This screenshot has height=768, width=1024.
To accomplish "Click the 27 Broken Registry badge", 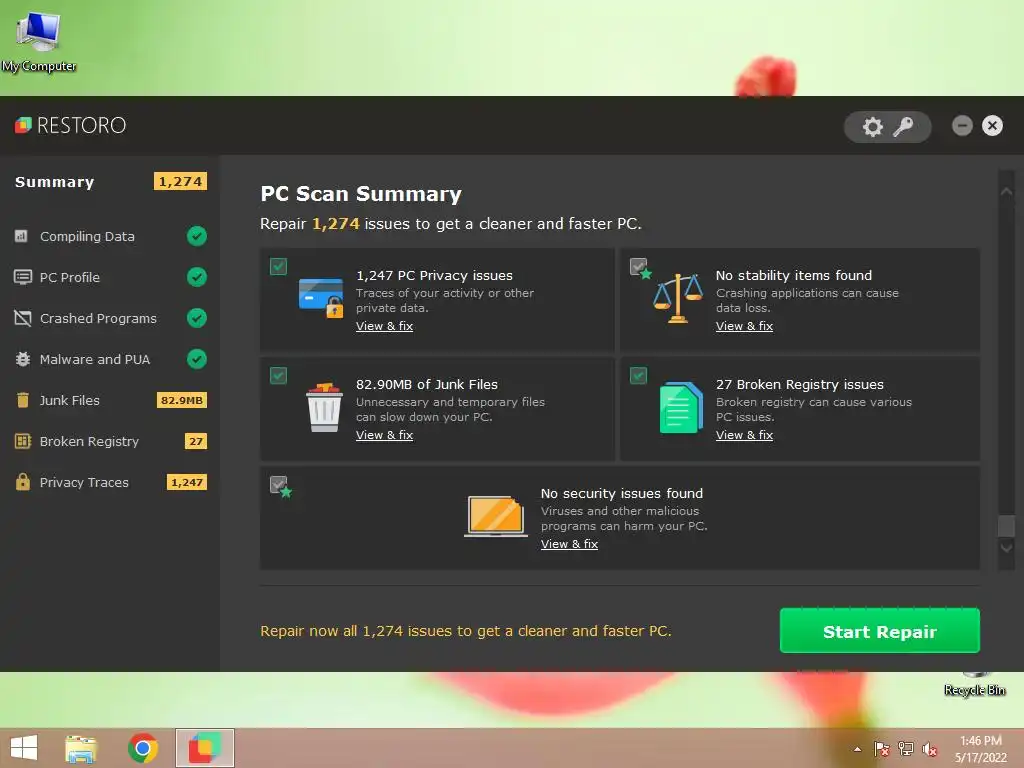I will click(x=196, y=441).
